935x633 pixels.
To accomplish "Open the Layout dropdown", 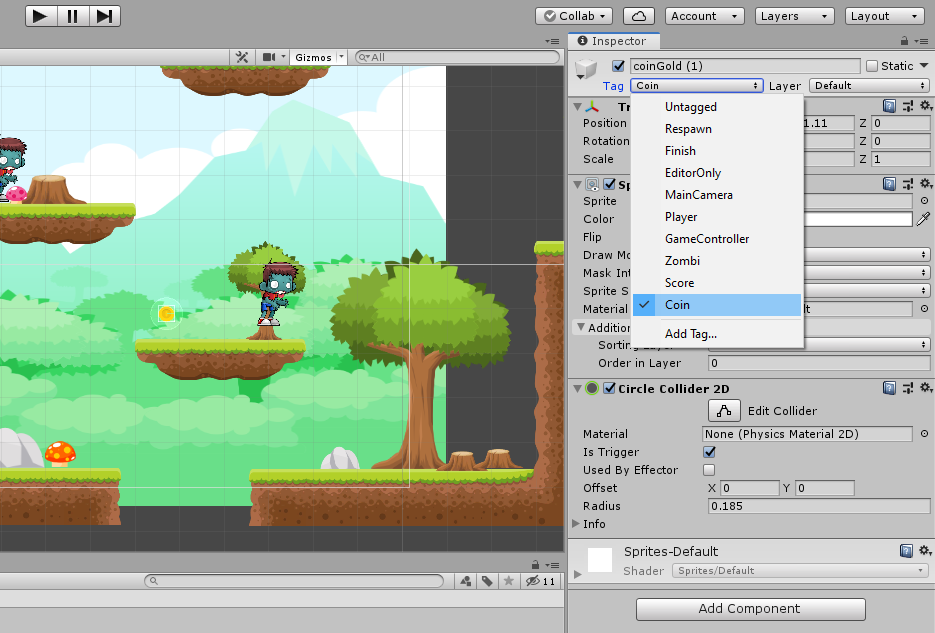I will pyautogui.click(x=884, y=16).
